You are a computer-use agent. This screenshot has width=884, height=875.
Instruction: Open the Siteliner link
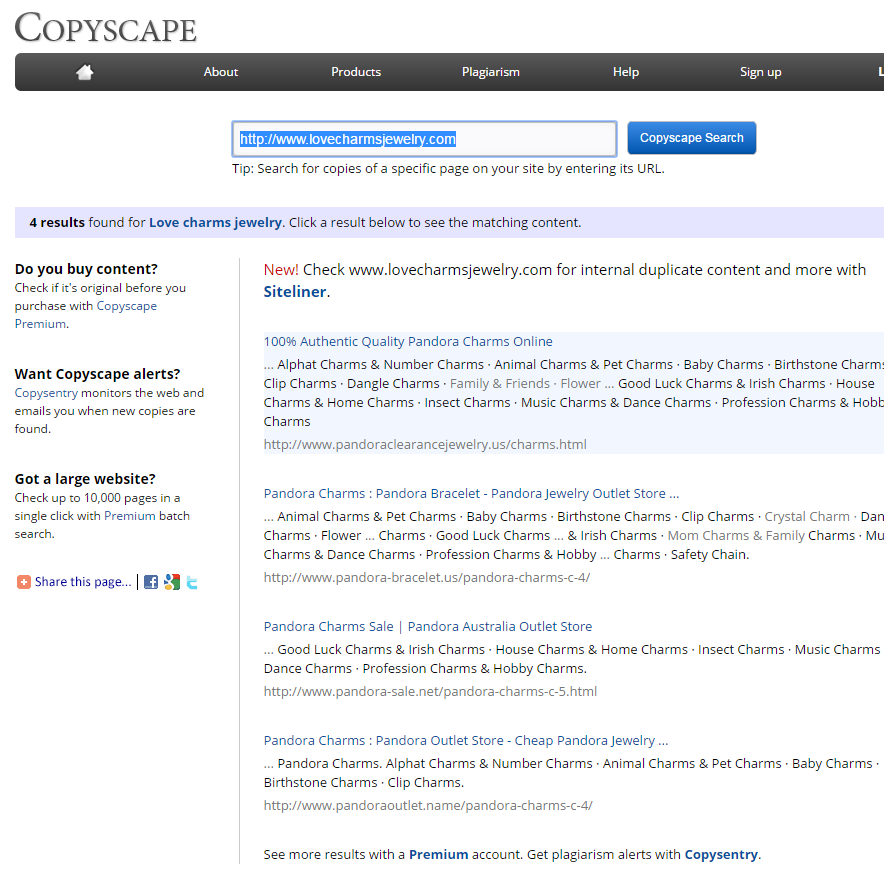[295, 291]
